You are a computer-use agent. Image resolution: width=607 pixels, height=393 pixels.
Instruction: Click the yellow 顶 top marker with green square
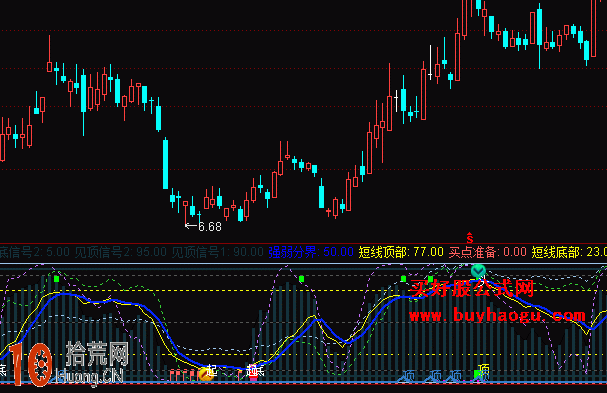click(482, 372)
